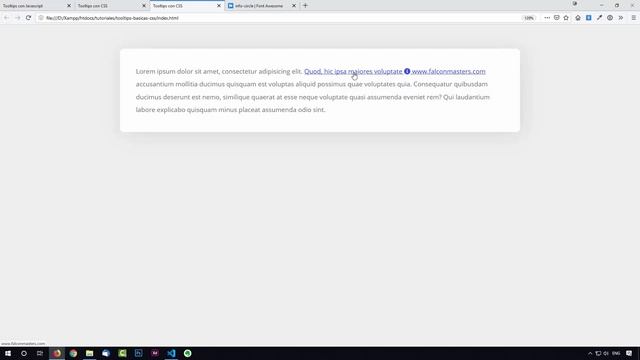Open the www.falconmasters.com link text

point(449,71)
